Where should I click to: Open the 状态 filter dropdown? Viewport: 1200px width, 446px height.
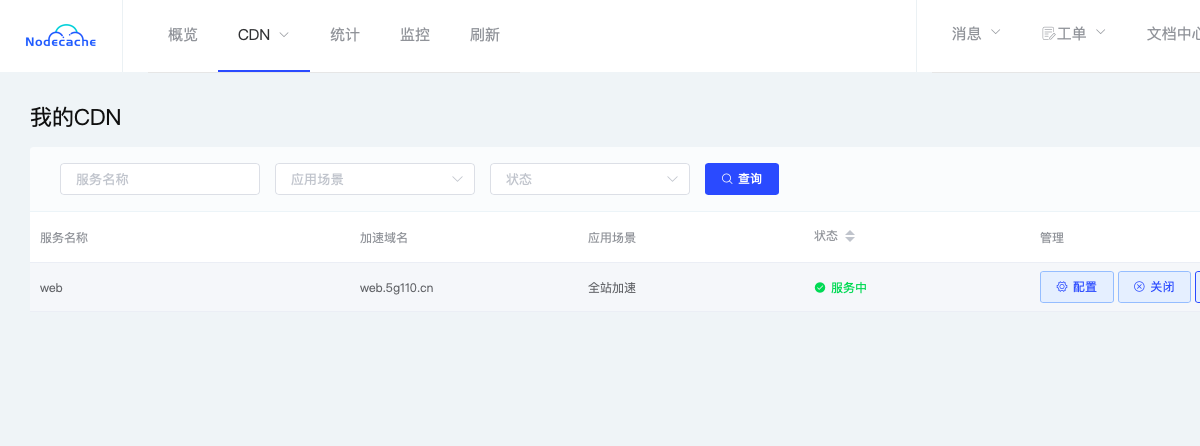590,179
